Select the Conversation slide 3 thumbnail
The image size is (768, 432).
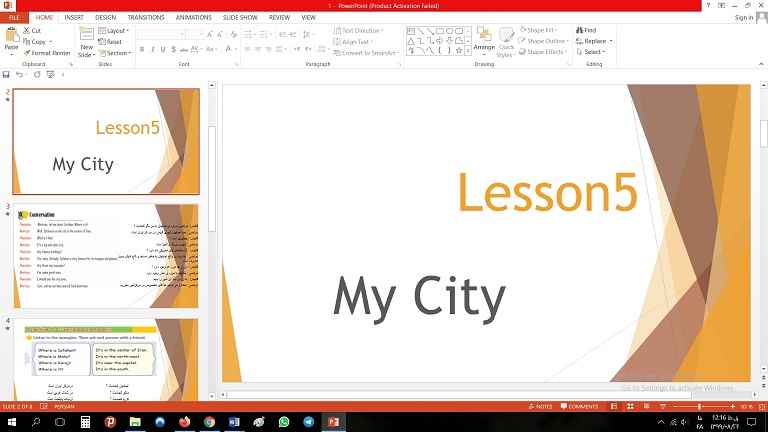pyautogui.click(x=105, y=256)
